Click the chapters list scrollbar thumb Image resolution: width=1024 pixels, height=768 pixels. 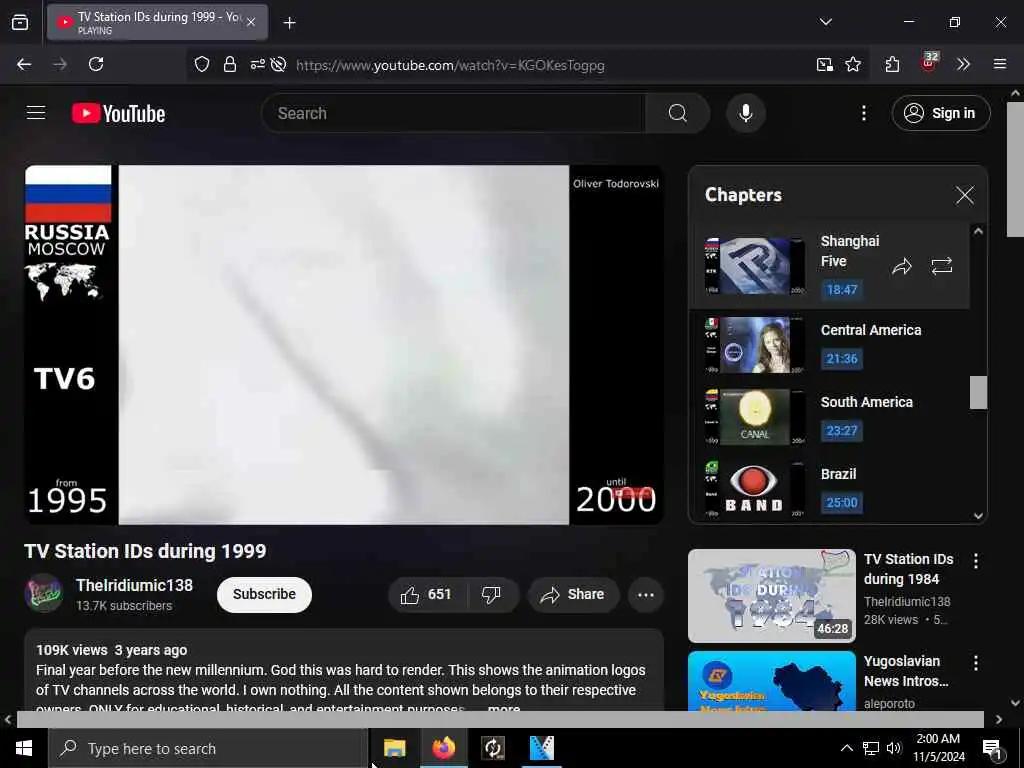click(978, 392)
